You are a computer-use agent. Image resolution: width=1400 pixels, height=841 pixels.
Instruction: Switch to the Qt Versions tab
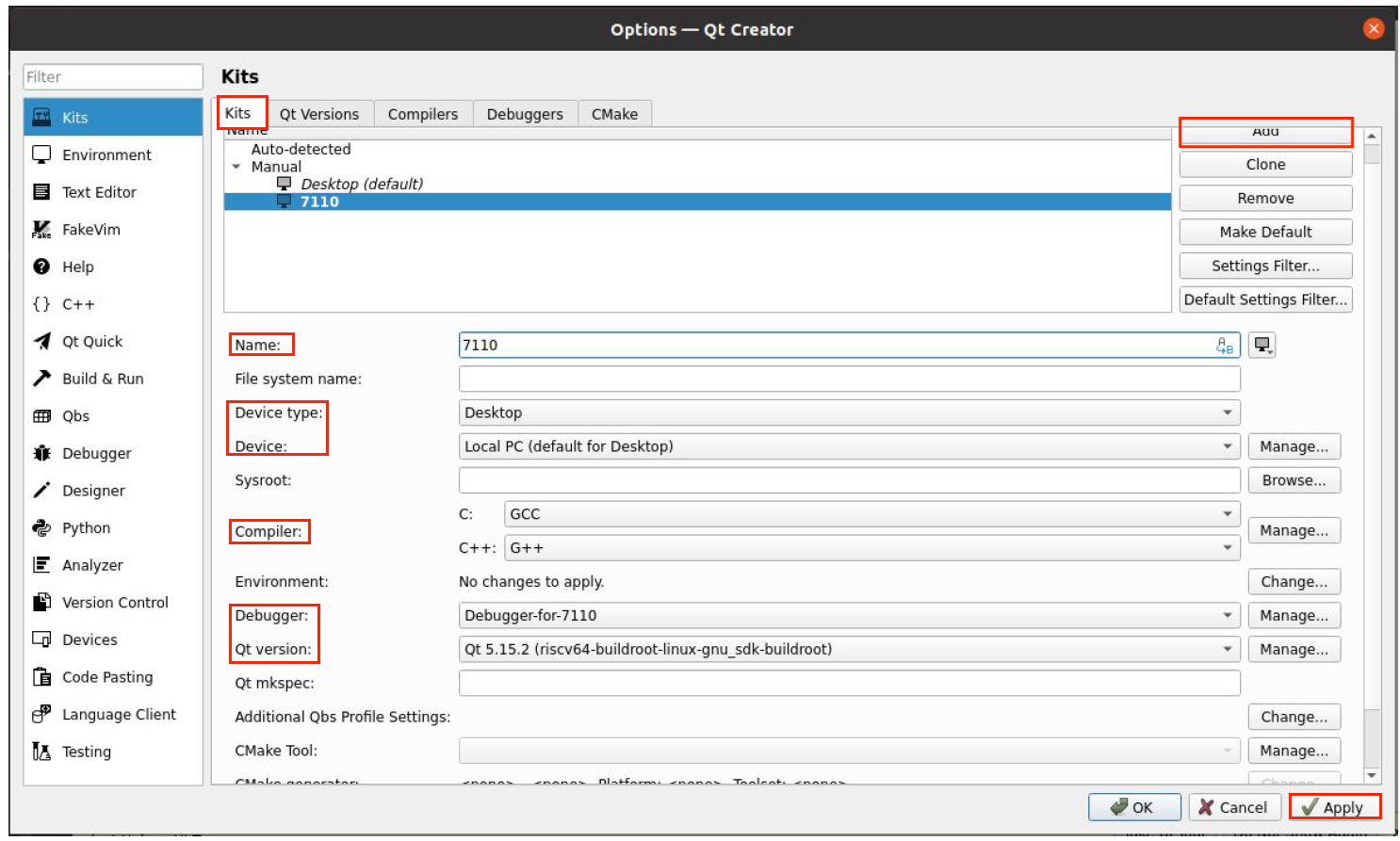[x=318, y=114]
